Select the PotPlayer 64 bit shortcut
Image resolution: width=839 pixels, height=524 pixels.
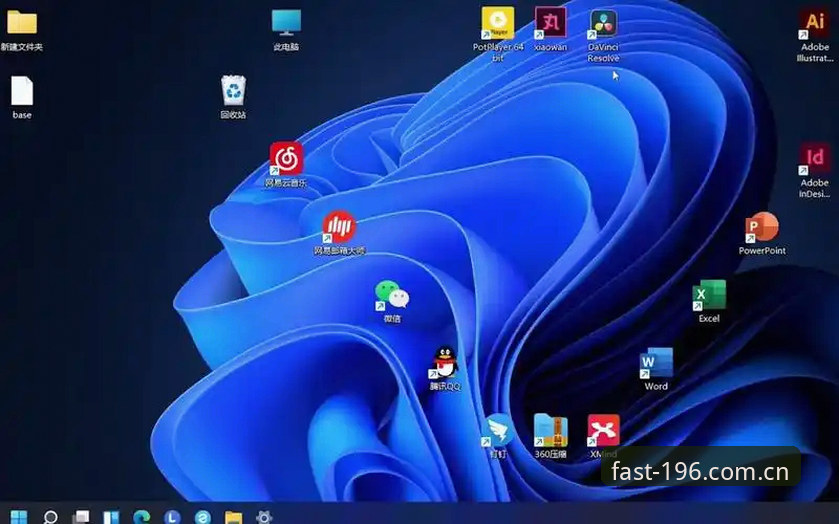click(x=498, y=23)
